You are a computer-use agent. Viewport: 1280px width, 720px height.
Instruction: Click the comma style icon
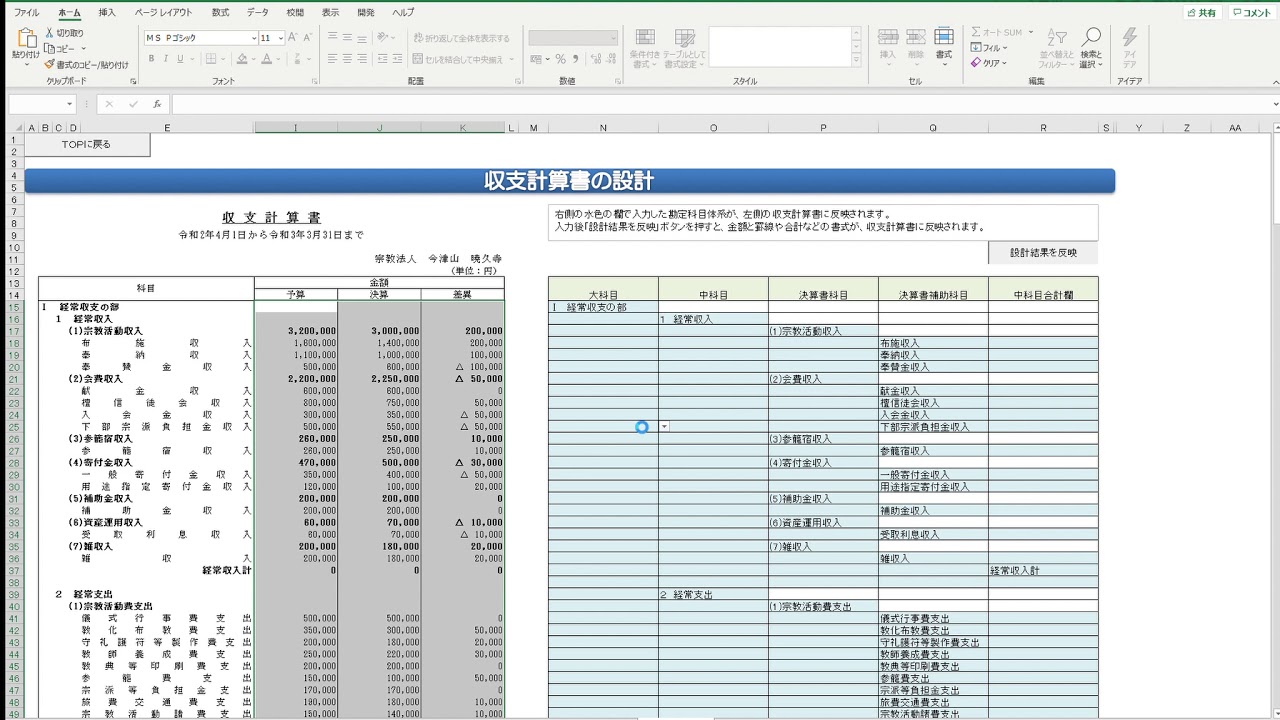click(x=575, y=59)
